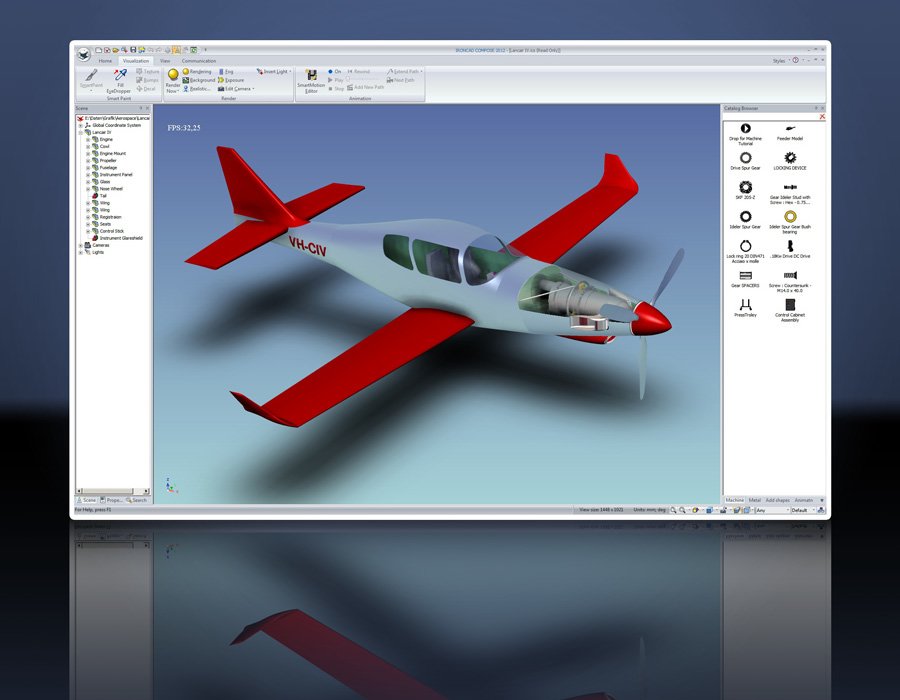The height and width of the screenshot is (700, 900).
Task: Switch to the View ribbon tab
Action: [165, 61]
